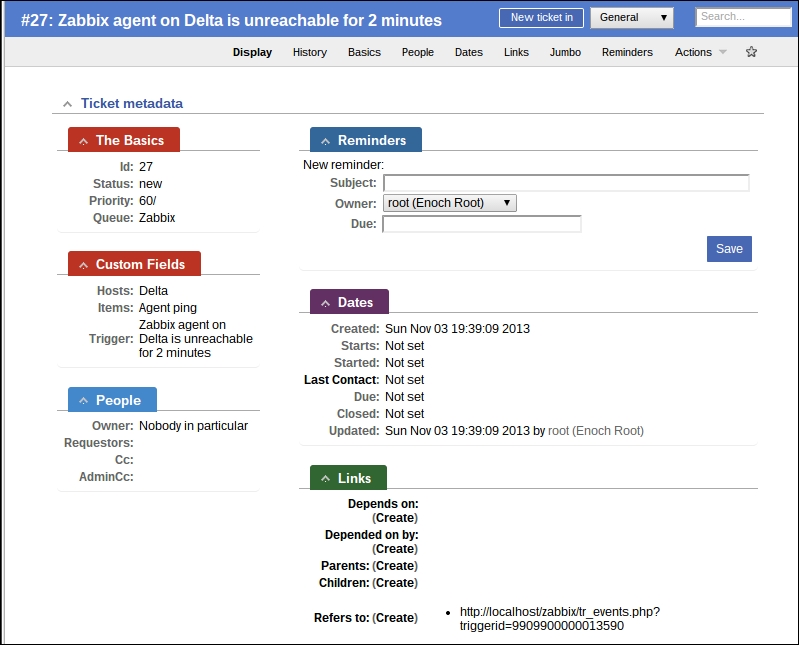This screenshot has height=645, width=799.
Task: Collapse the Links panel chevron
Action: pyautogui.click(x=325, y=479)
